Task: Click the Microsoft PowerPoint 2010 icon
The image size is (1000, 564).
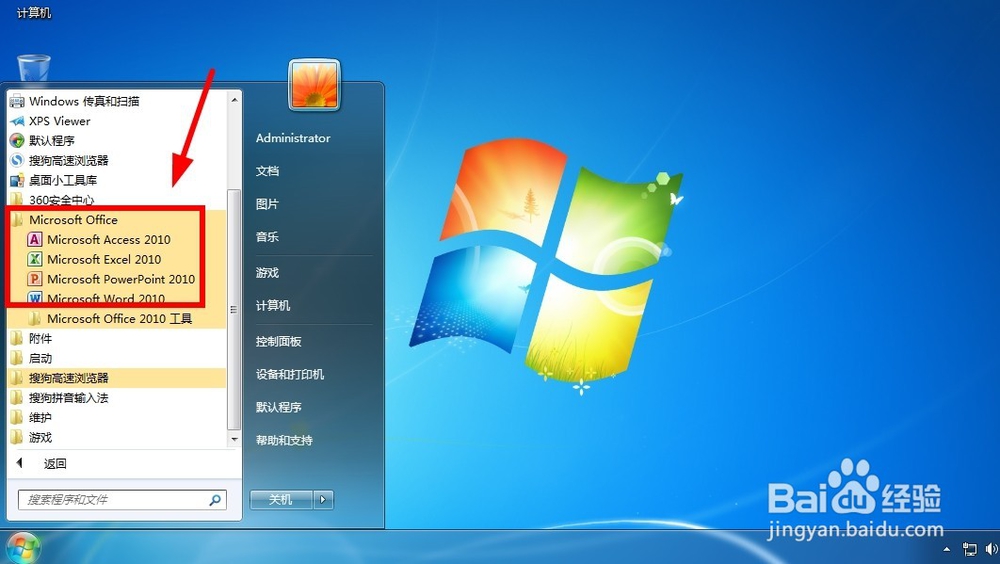Action: 34,279
